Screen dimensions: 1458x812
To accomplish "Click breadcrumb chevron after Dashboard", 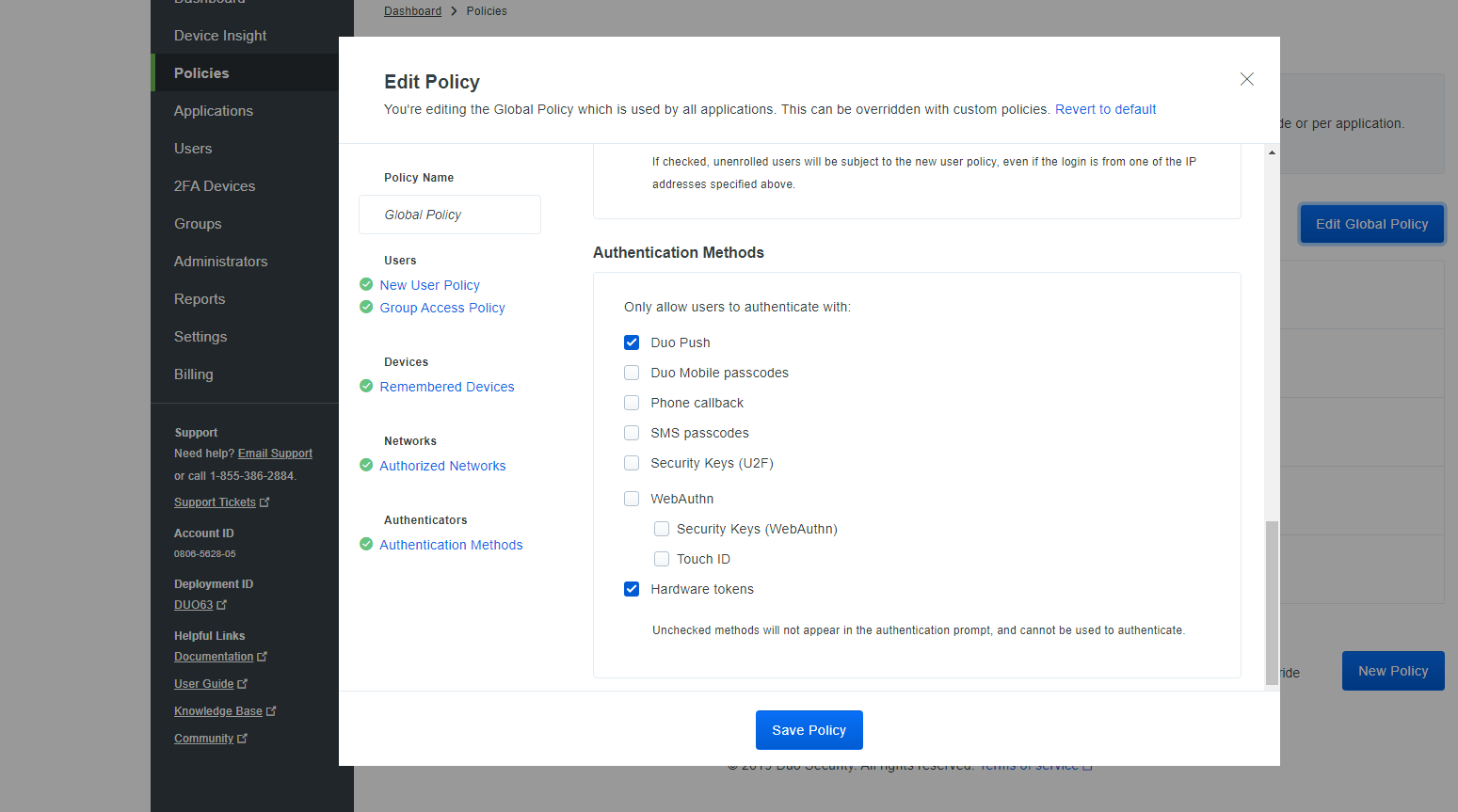I will 454,11.
